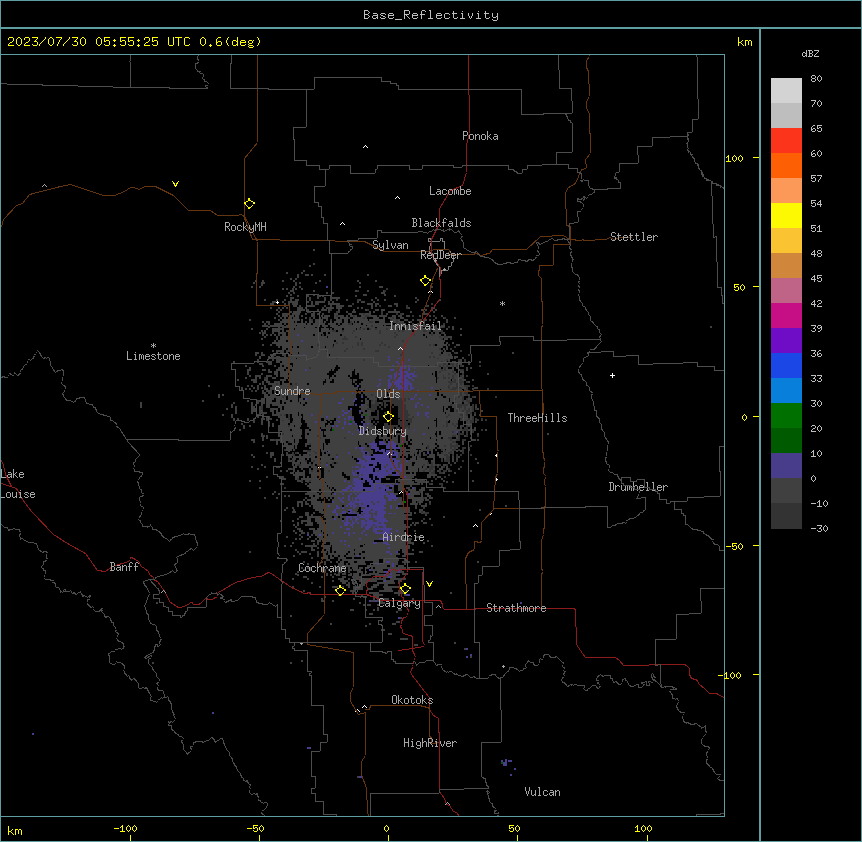Select the dBZ legend heading
862x842 pixels.
click(x=810, y=54)
